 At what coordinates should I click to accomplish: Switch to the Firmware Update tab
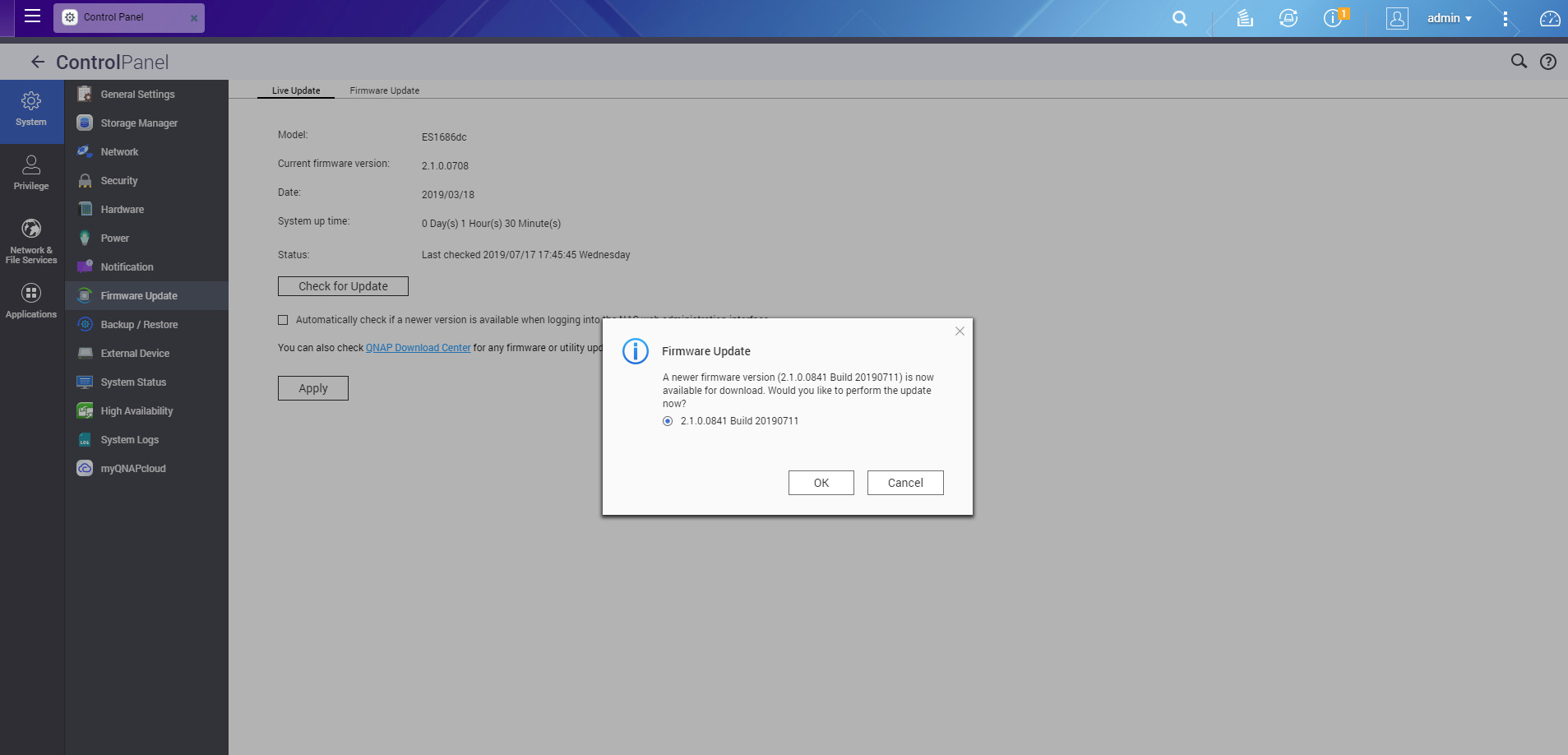point(384,90)
